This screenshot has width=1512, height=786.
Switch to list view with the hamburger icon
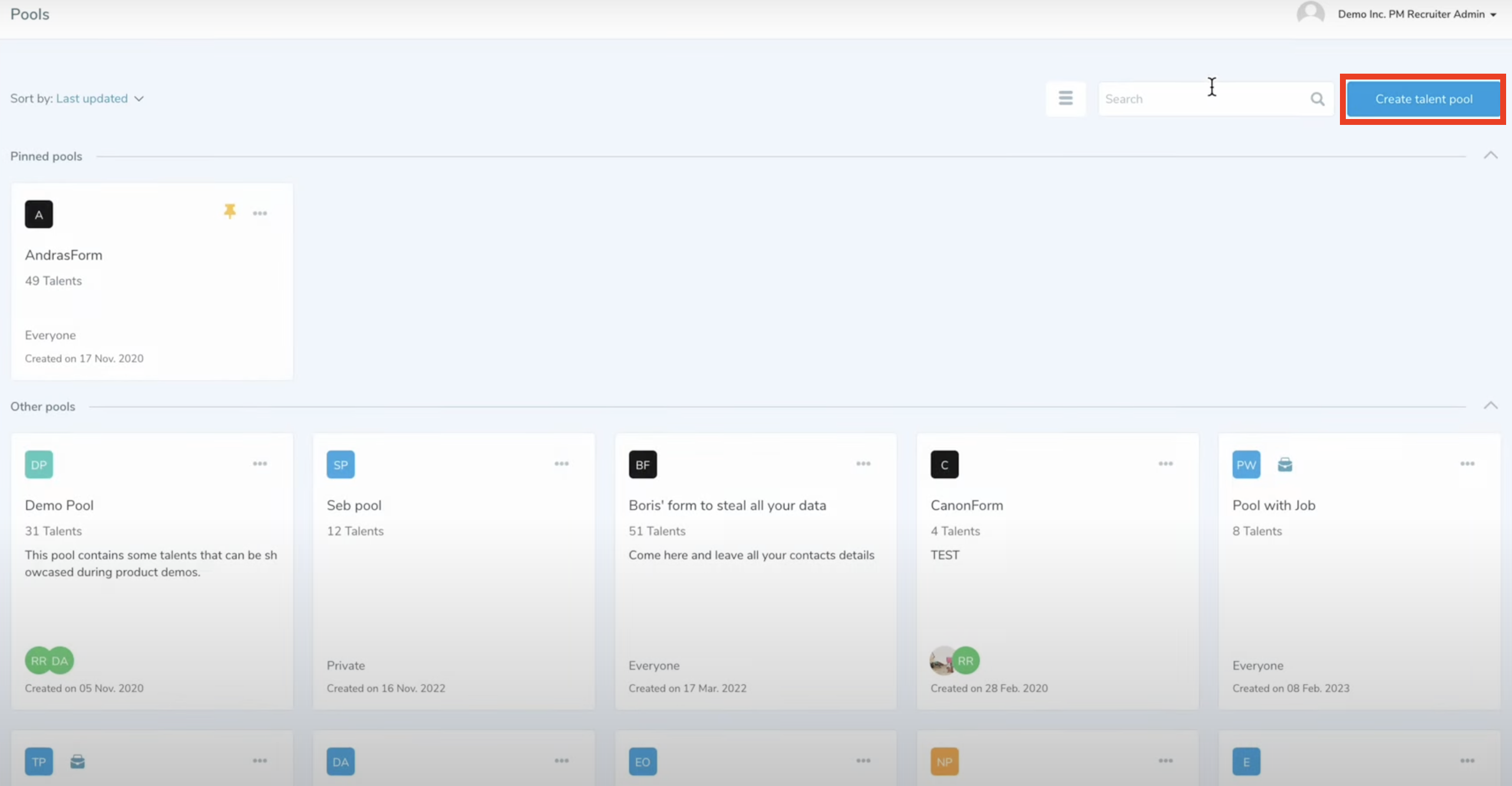click(x=1065, y=98)
